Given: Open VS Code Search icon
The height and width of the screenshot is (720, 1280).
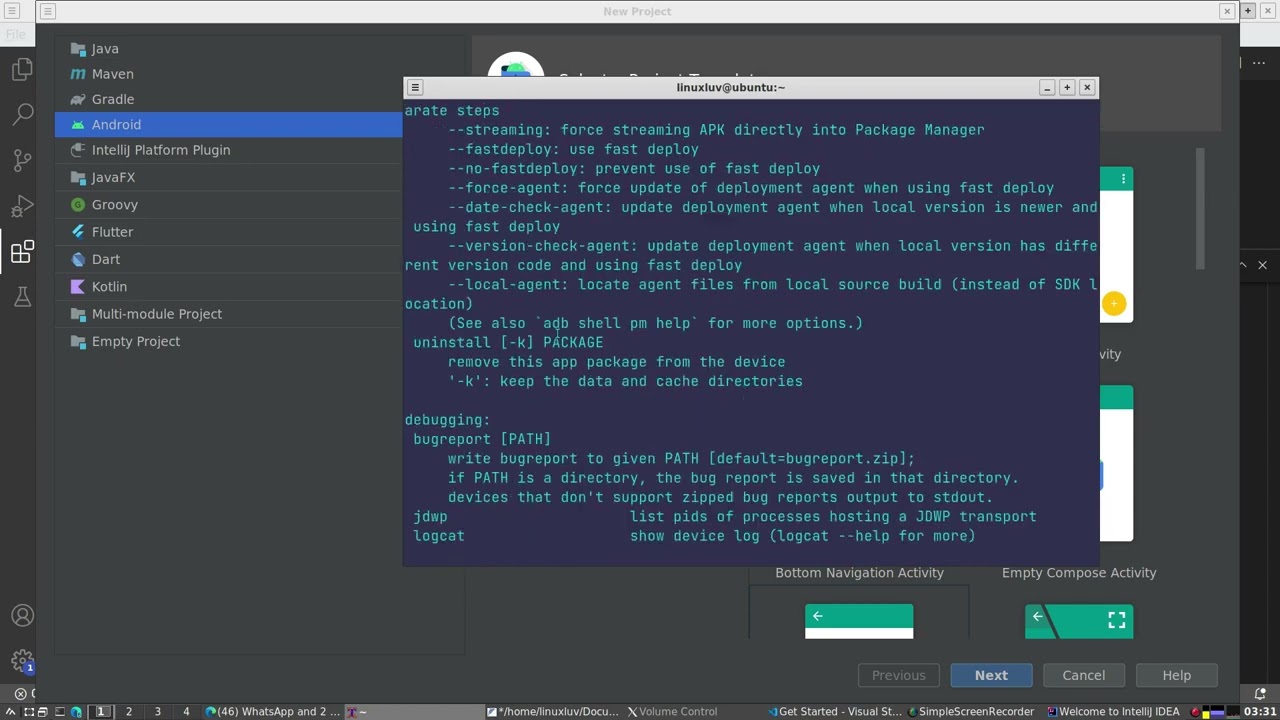Looking at the screenshot, I should coord(22,114).
